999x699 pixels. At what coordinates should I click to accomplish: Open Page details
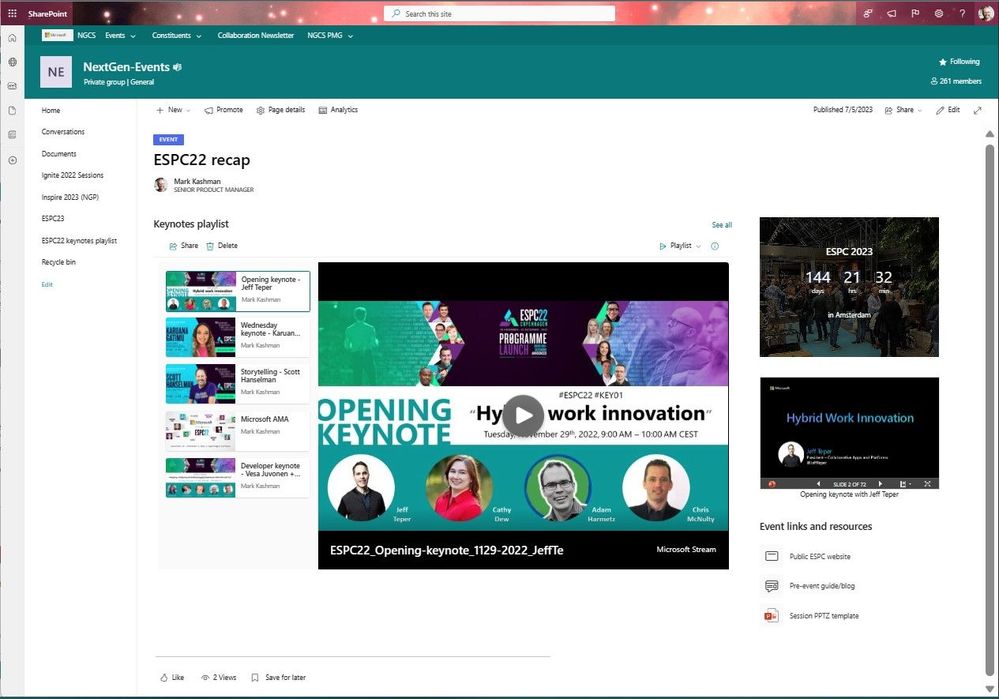click(280, 110)
